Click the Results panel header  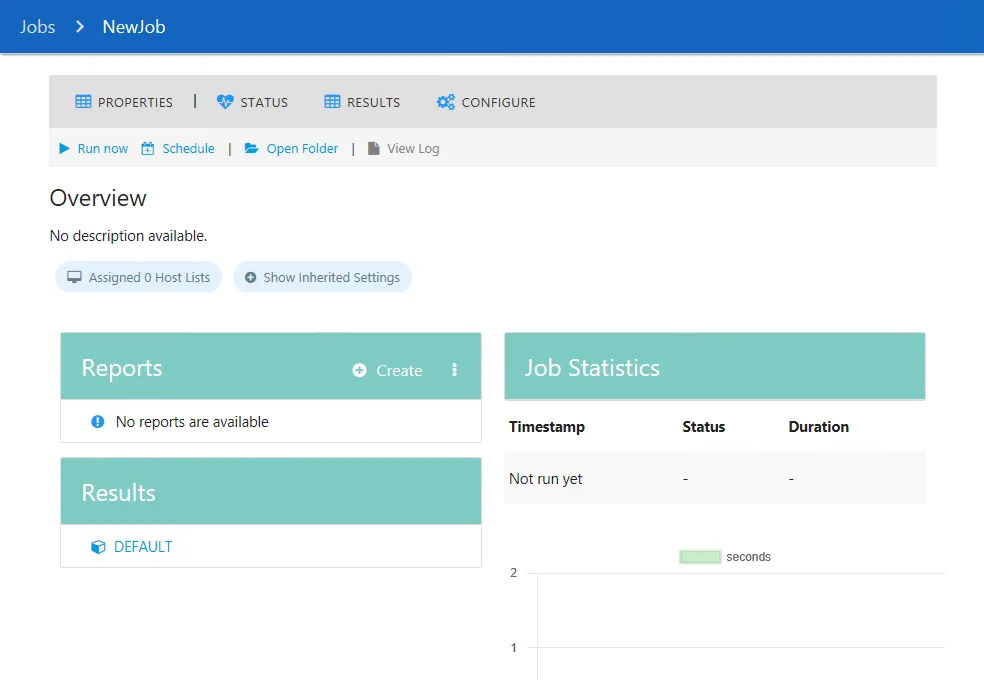271,491
